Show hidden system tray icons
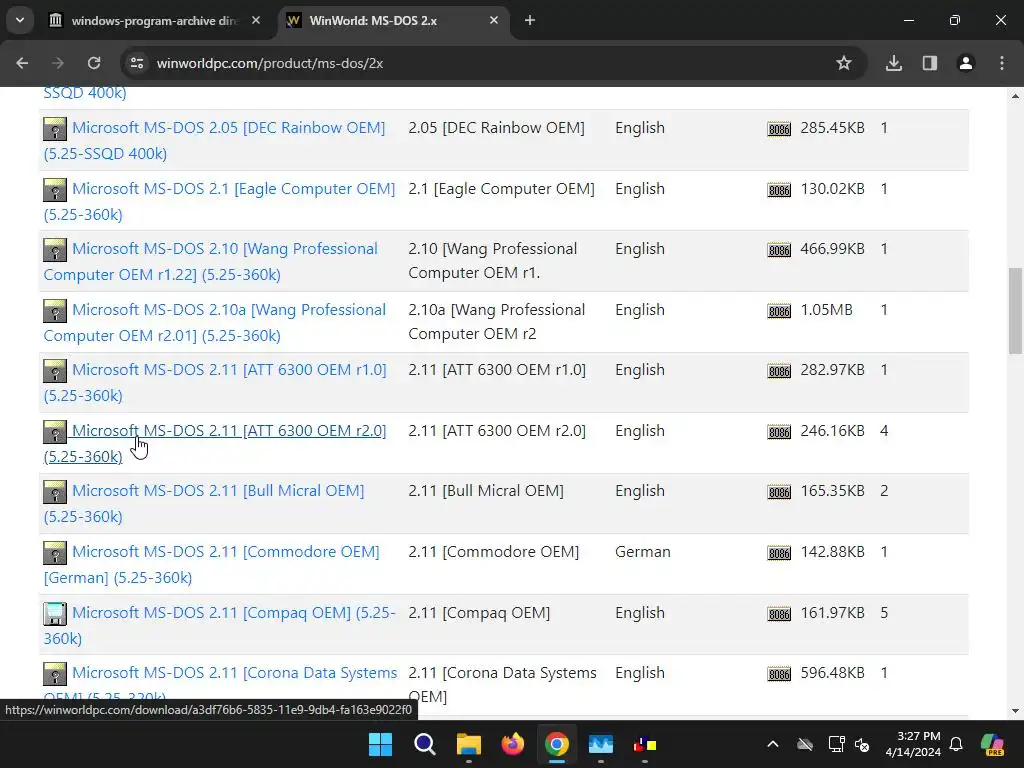1024x768 pixels. 773,744
